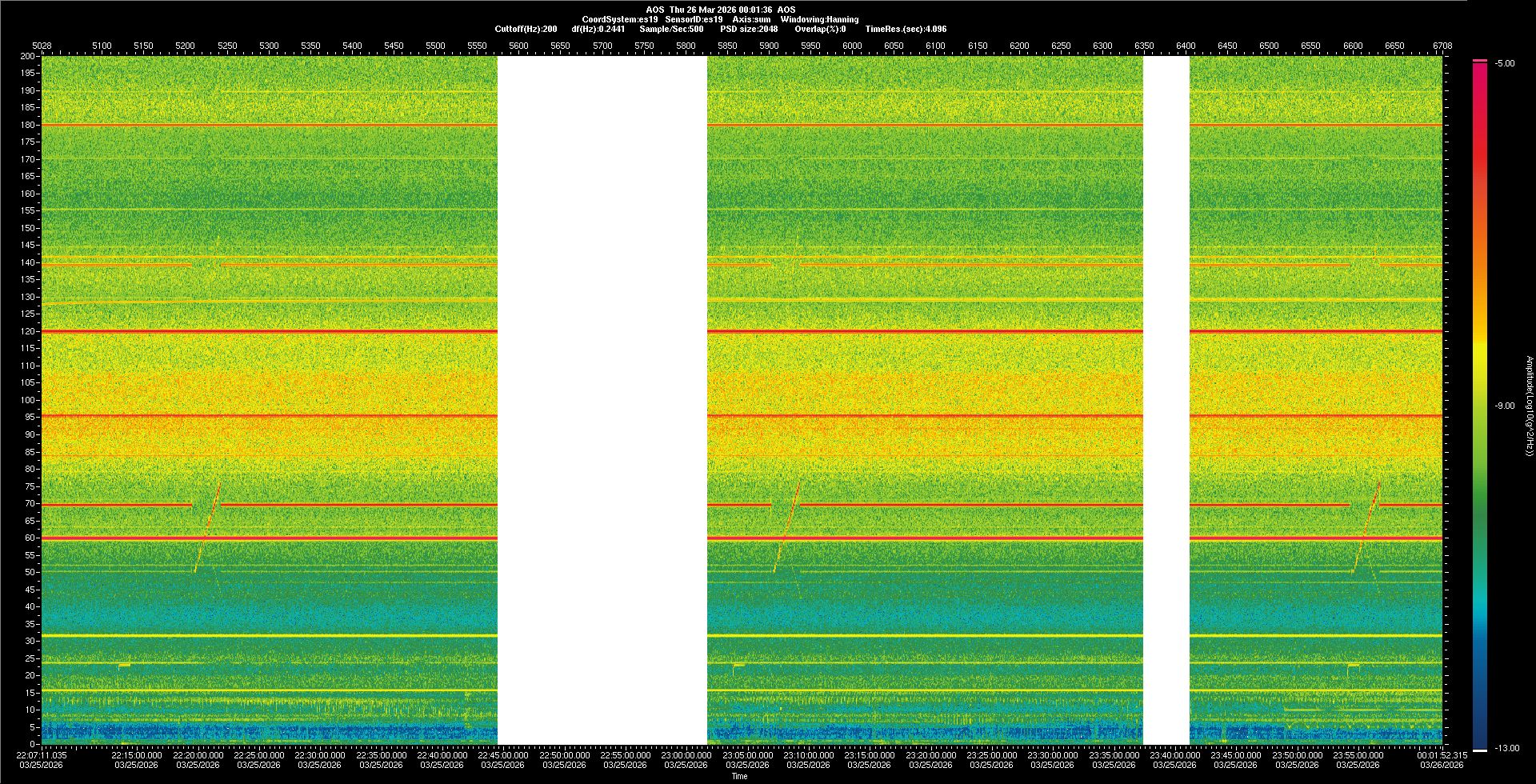
Task: Click the PSD size:2048 parameter text
Action: pyautogui.click(x=749, y=29)
